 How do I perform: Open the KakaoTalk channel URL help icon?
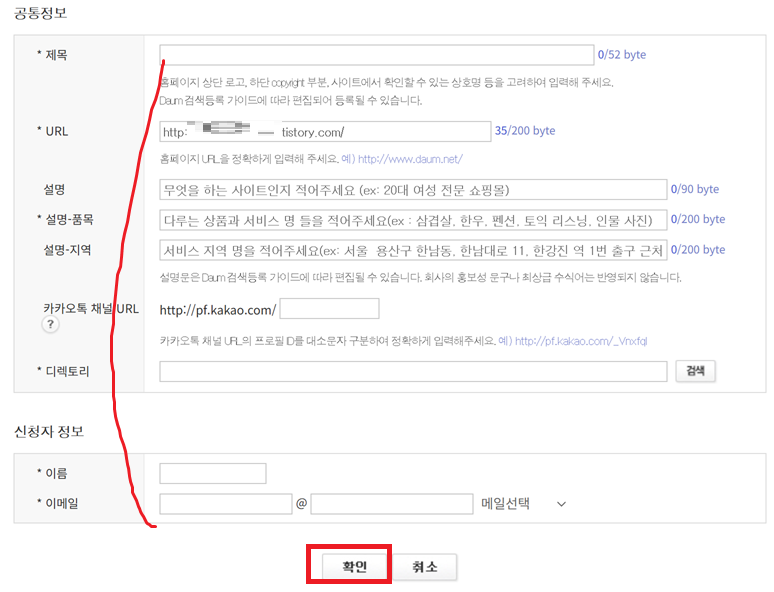click(49, 325)
